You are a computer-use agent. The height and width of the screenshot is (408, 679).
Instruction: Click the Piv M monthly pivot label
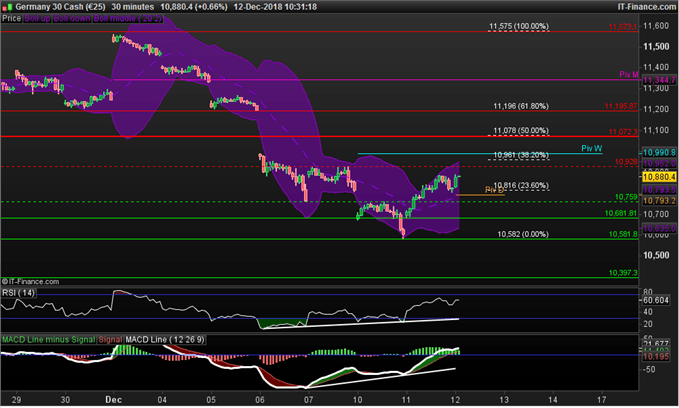pos(628,74)
